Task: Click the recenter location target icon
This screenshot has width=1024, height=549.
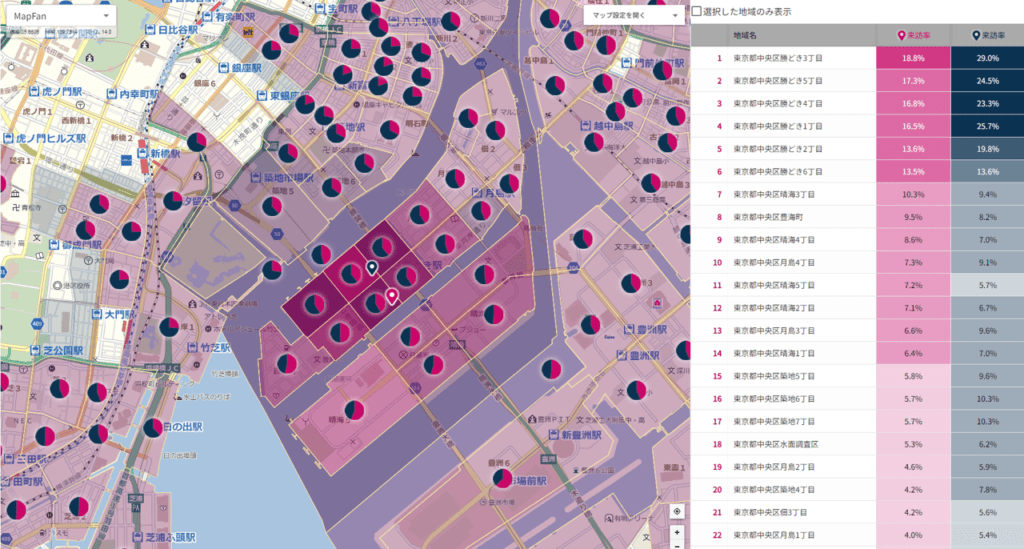Action: pyautogui.click(x=677, y=511)
